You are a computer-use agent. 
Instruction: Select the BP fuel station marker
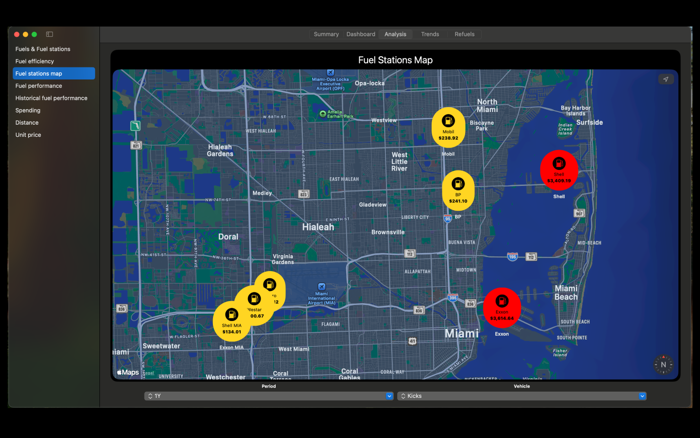(458, 190)
